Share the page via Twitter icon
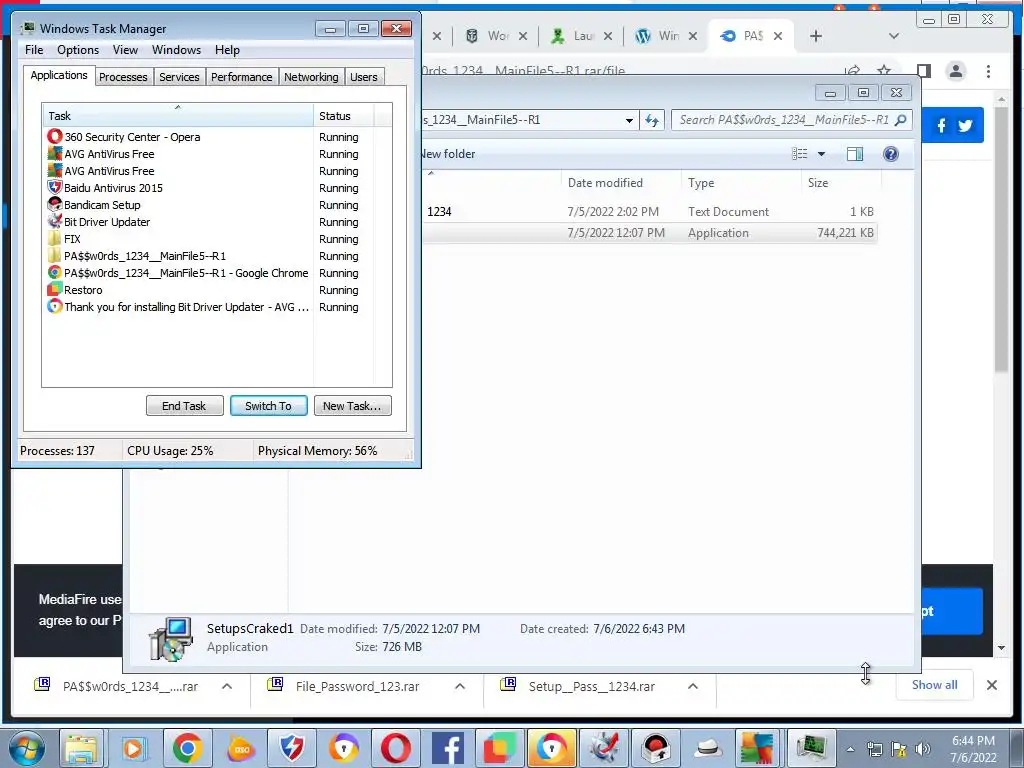1024x768 pixels. [x=966, y=125]
